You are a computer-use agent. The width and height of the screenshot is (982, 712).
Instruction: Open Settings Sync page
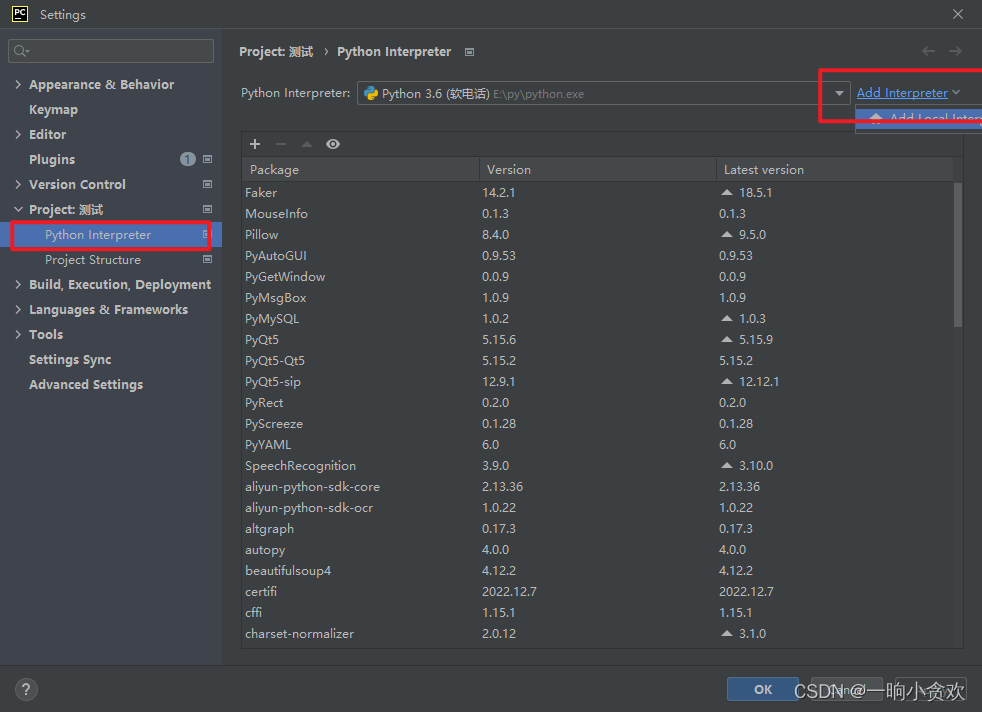pos(70,359)
